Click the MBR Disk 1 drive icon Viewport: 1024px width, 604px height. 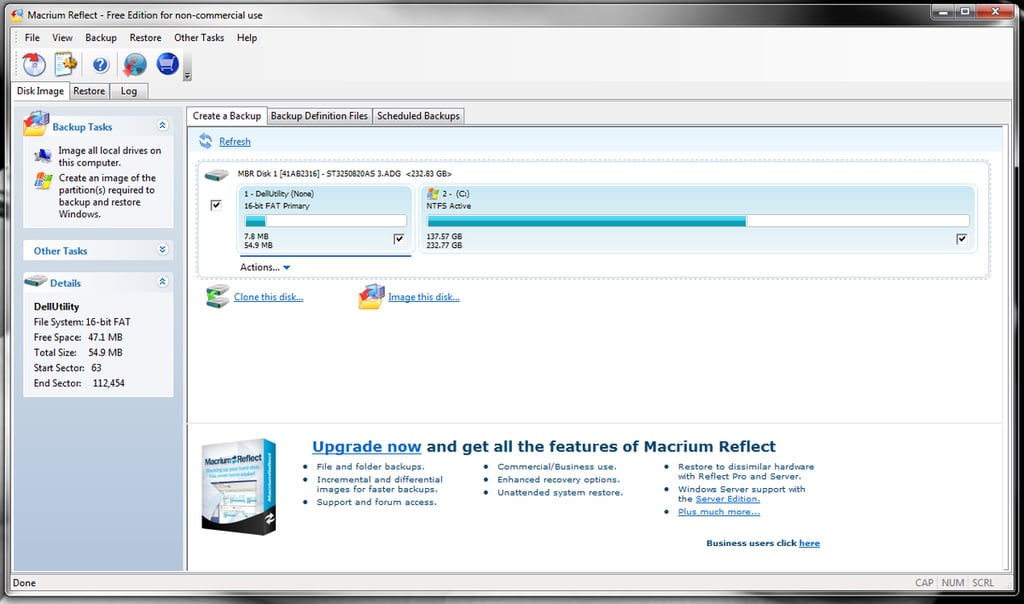click(x=216, y=175)
